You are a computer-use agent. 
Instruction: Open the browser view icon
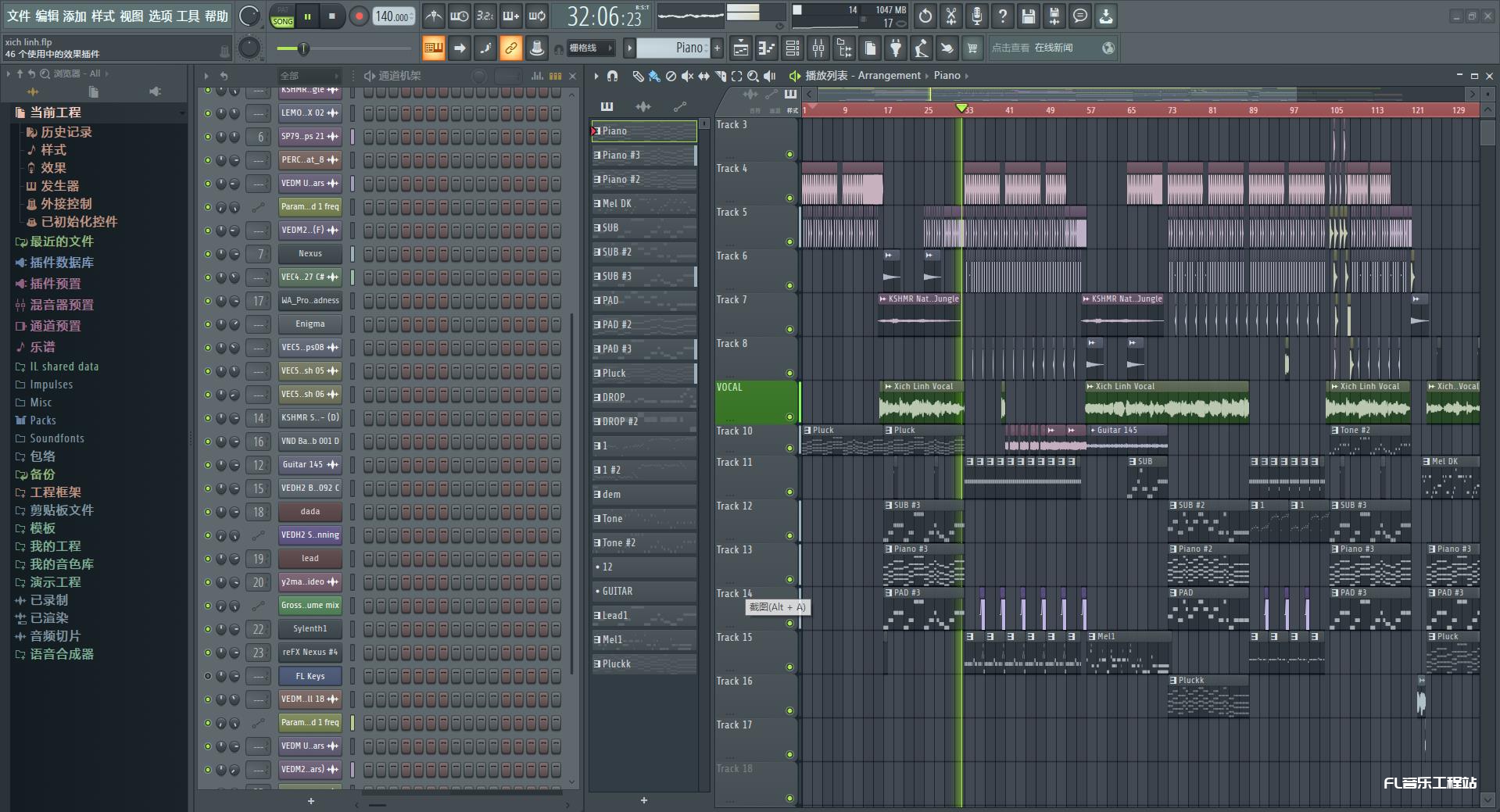[844, 48]
